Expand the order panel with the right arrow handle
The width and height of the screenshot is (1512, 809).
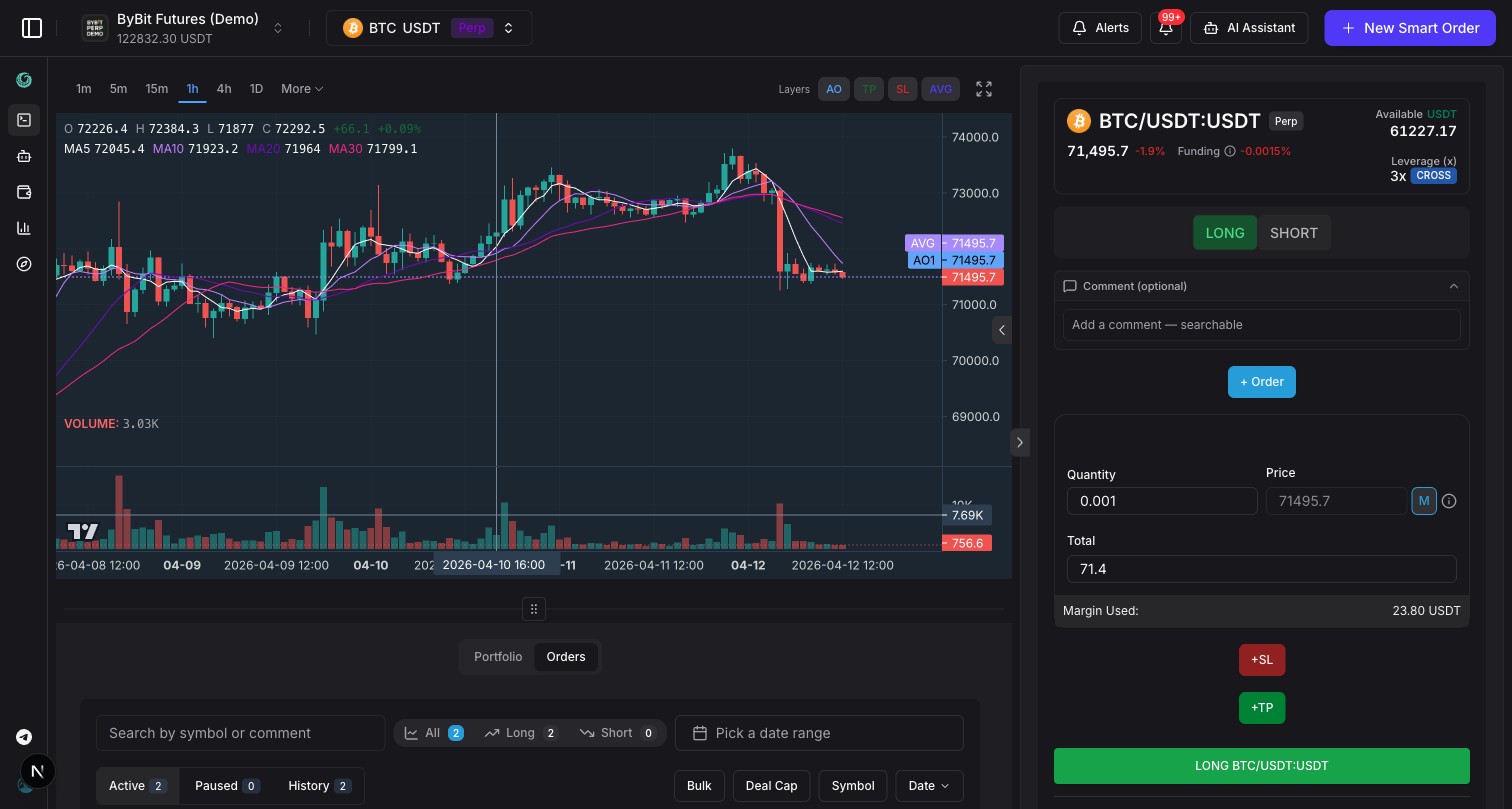(1019, 442)
